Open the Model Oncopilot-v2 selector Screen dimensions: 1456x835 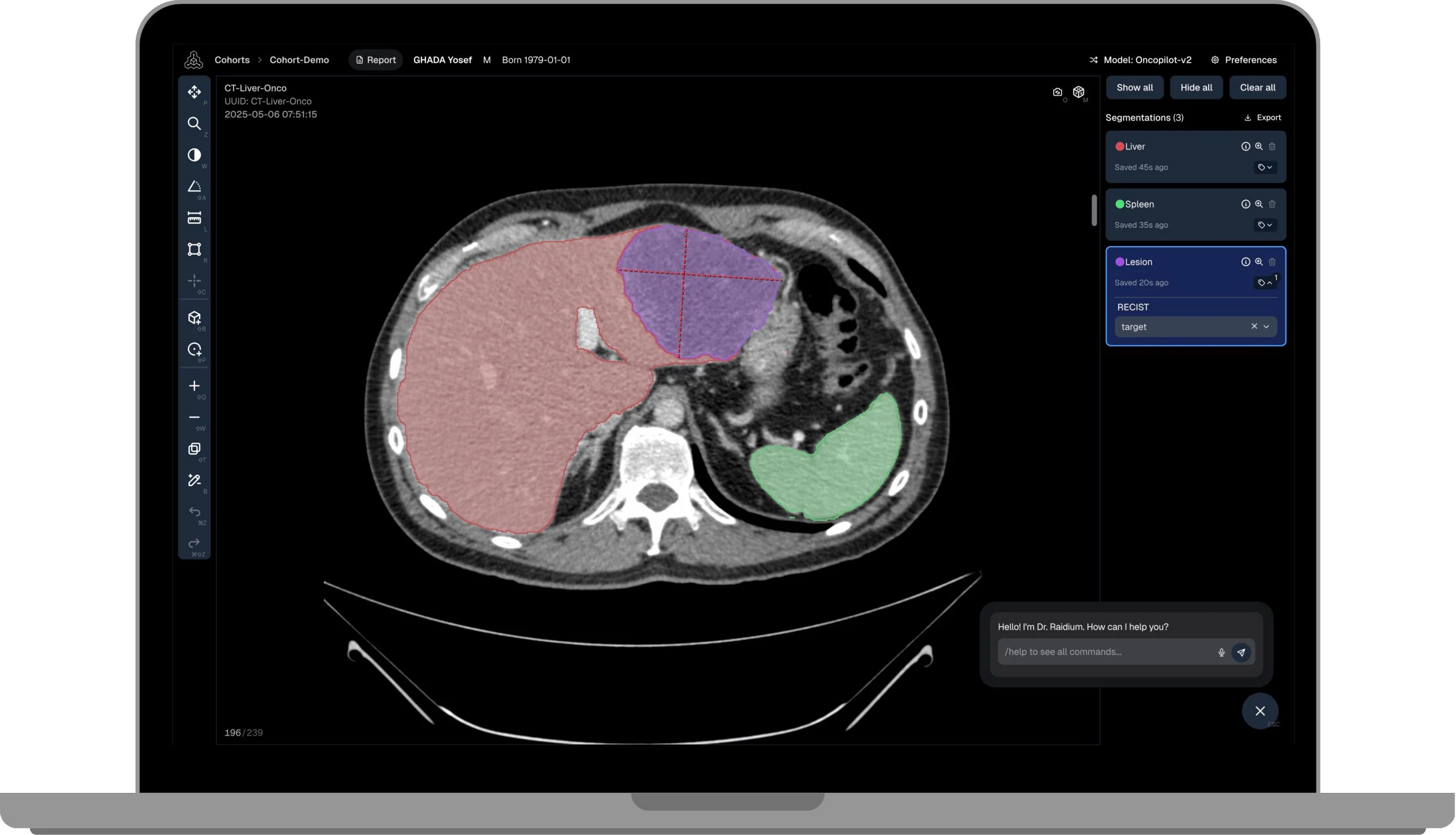pyautogui.click(x=1140, y=60)
